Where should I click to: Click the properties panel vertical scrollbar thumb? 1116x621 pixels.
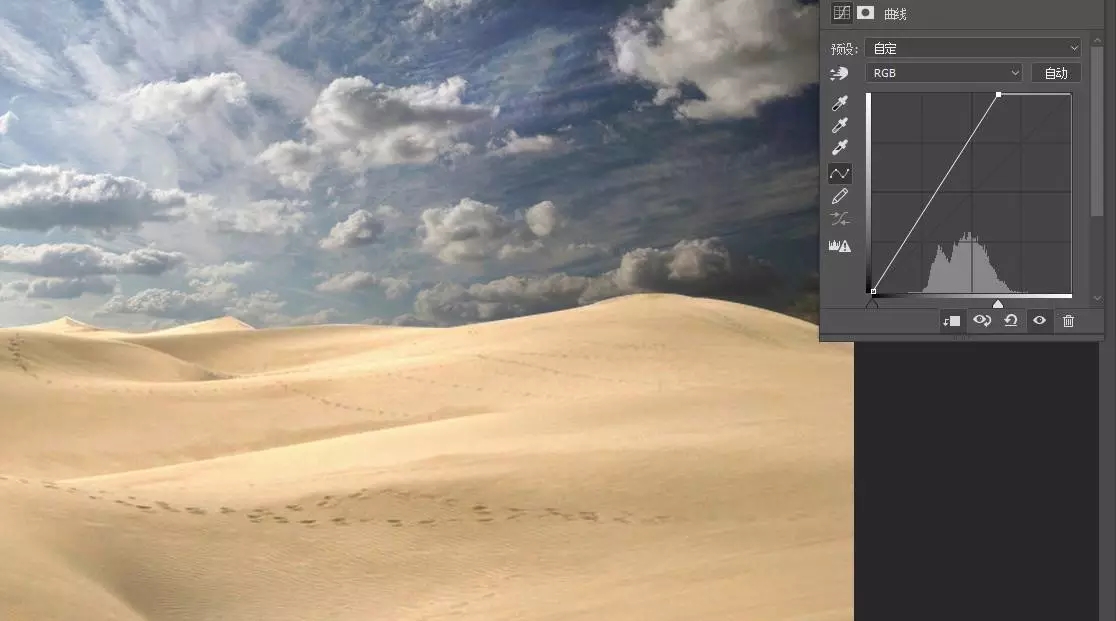point(1097,132)
